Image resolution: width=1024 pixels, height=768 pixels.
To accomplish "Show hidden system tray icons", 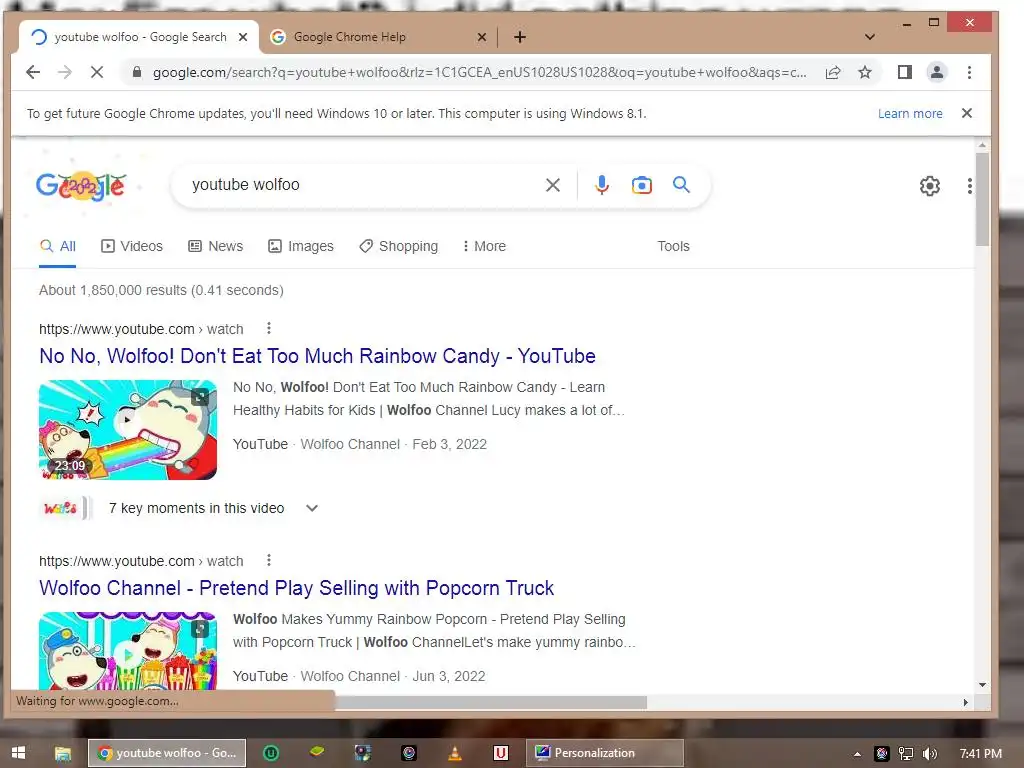I will 857,754.
